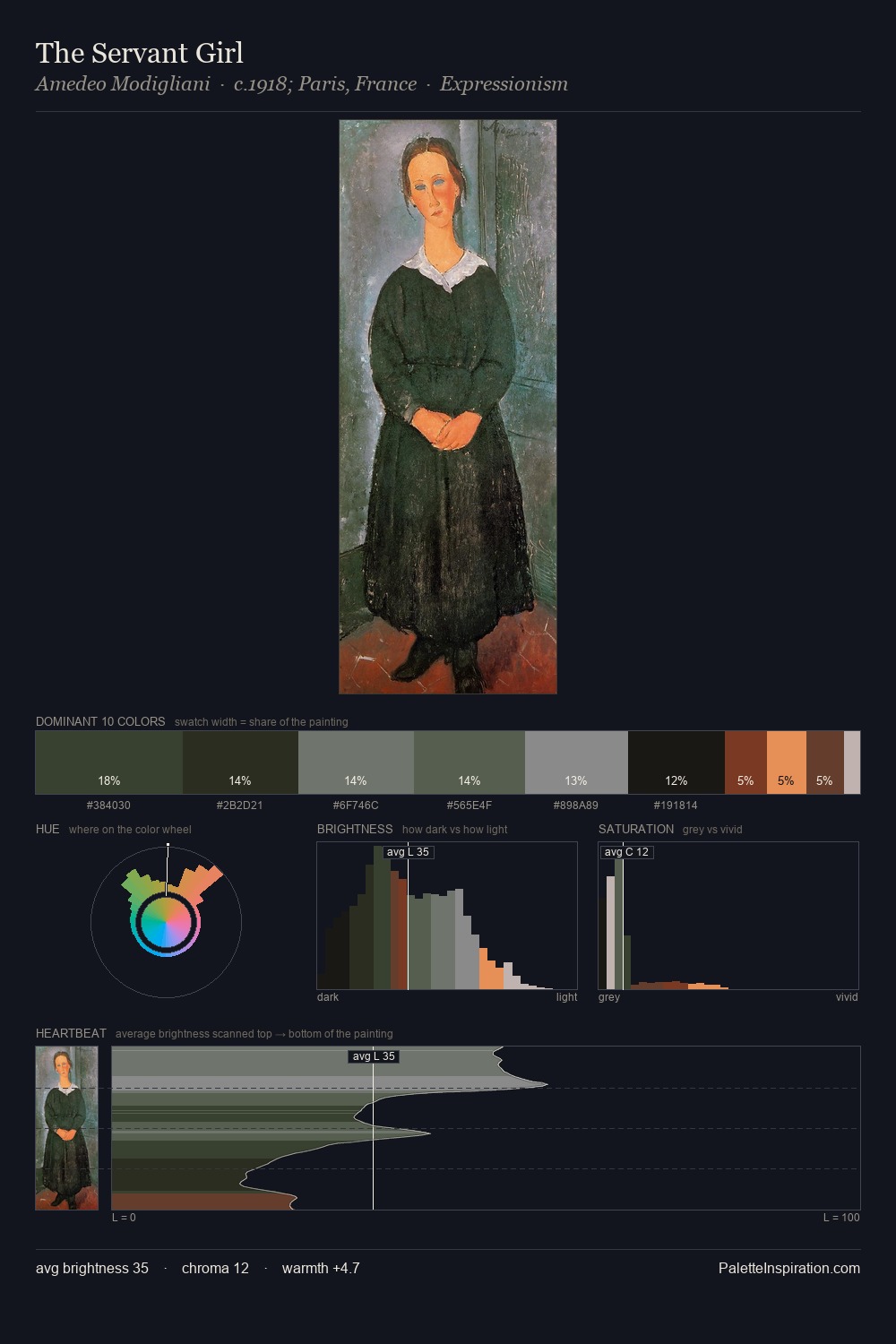Select the grey swatch above #6F746C
Image resolution: width=896 pixels, height=1344 pixels.
click(x=356, y=762)
